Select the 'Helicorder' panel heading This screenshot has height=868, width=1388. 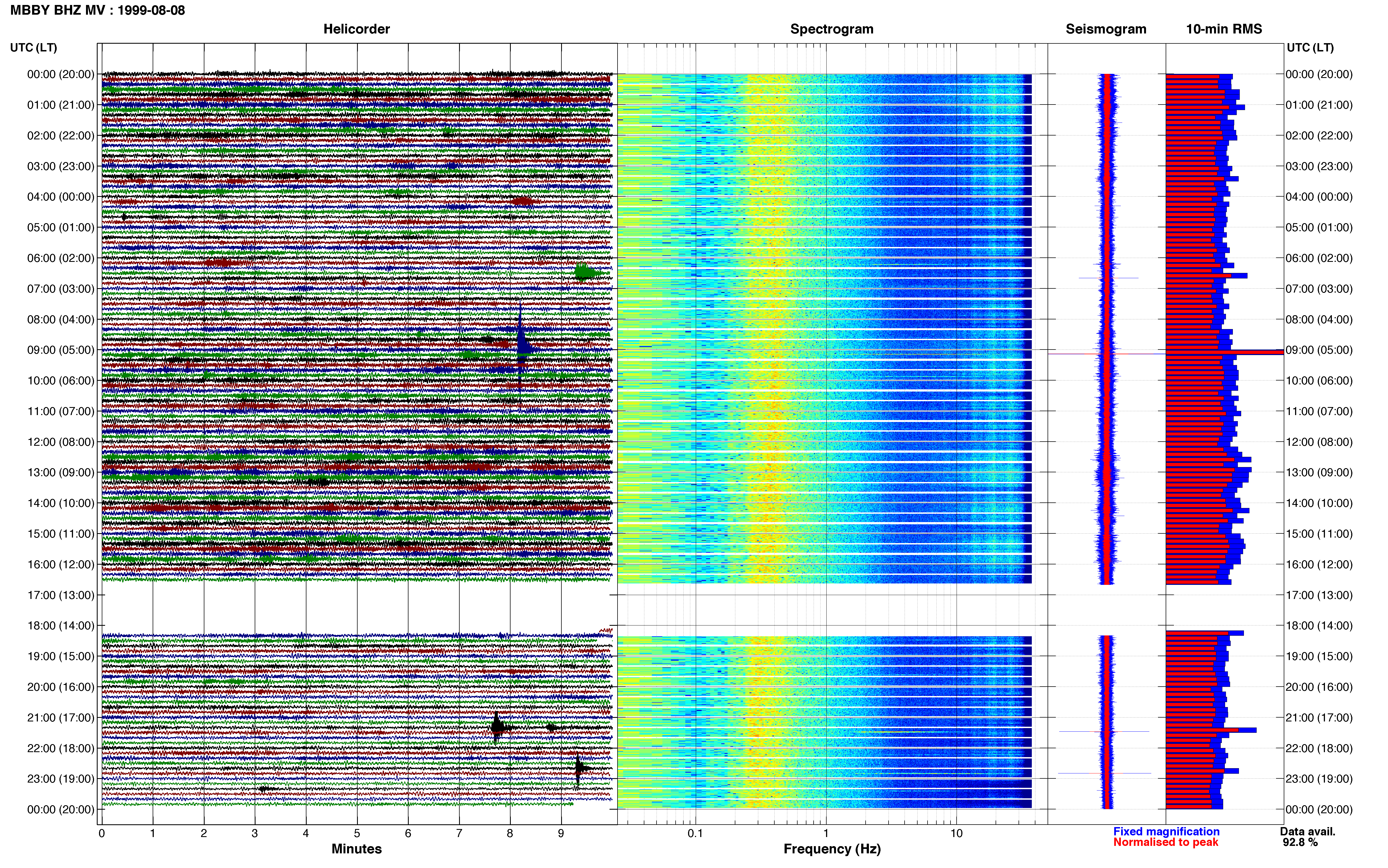pos(356,29)
